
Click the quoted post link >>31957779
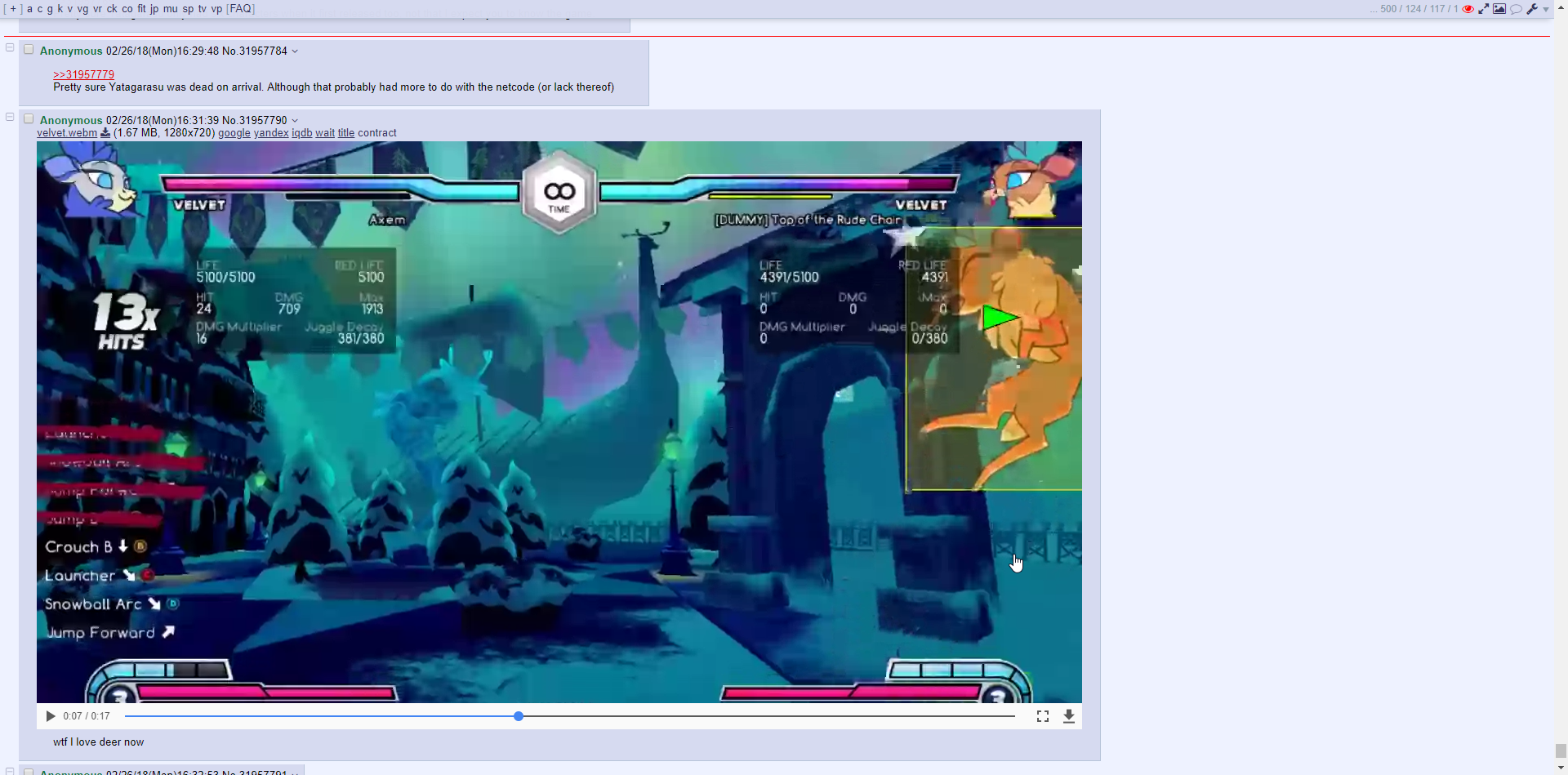coord(83,74)
